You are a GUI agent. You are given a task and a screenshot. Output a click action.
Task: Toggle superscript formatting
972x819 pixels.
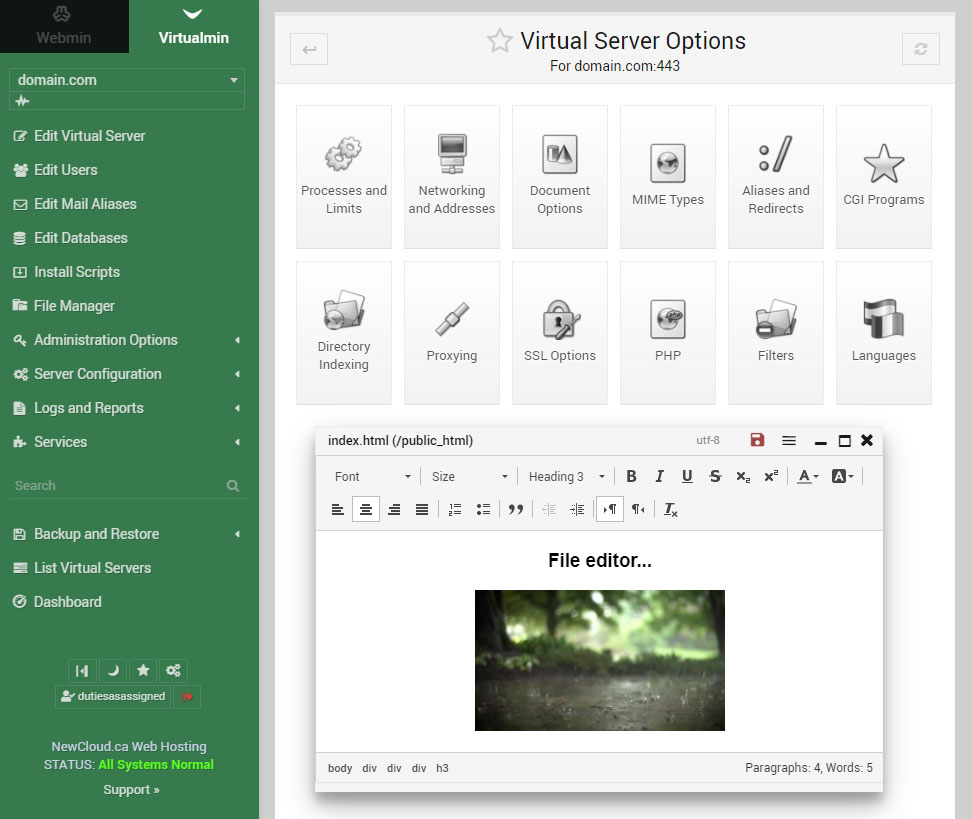coord(771,476)
